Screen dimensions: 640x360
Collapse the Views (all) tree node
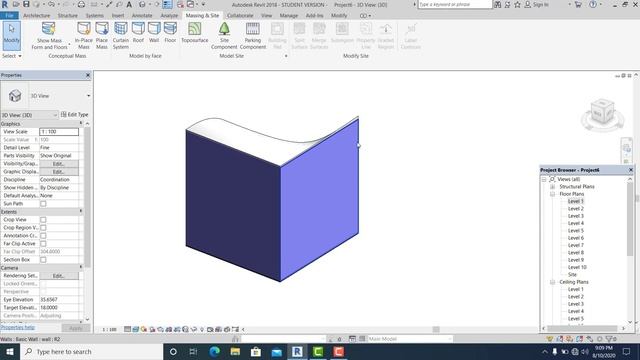pos(544,179)
